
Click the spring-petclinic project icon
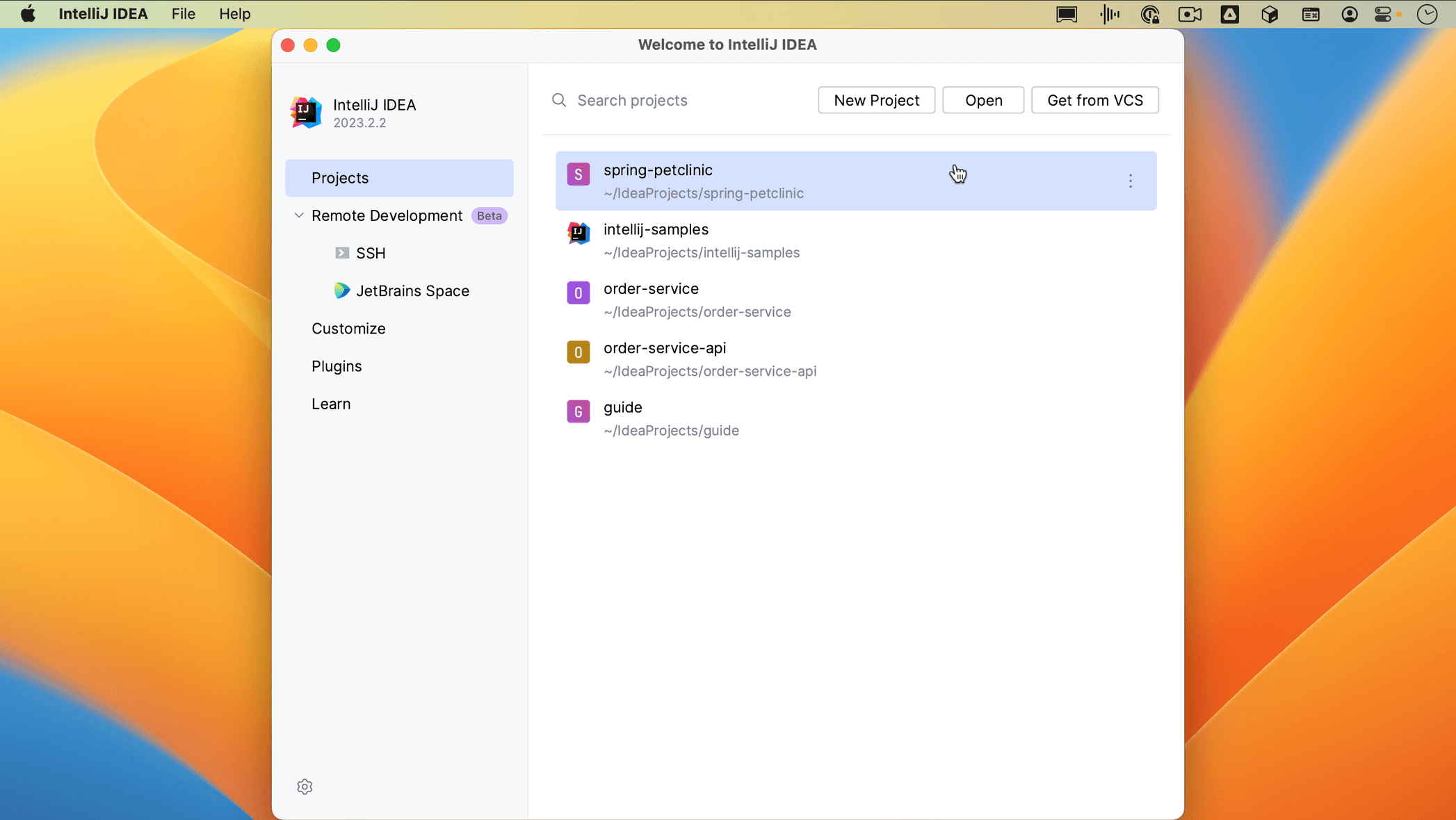pyautogui.click(x=578, y=174)
